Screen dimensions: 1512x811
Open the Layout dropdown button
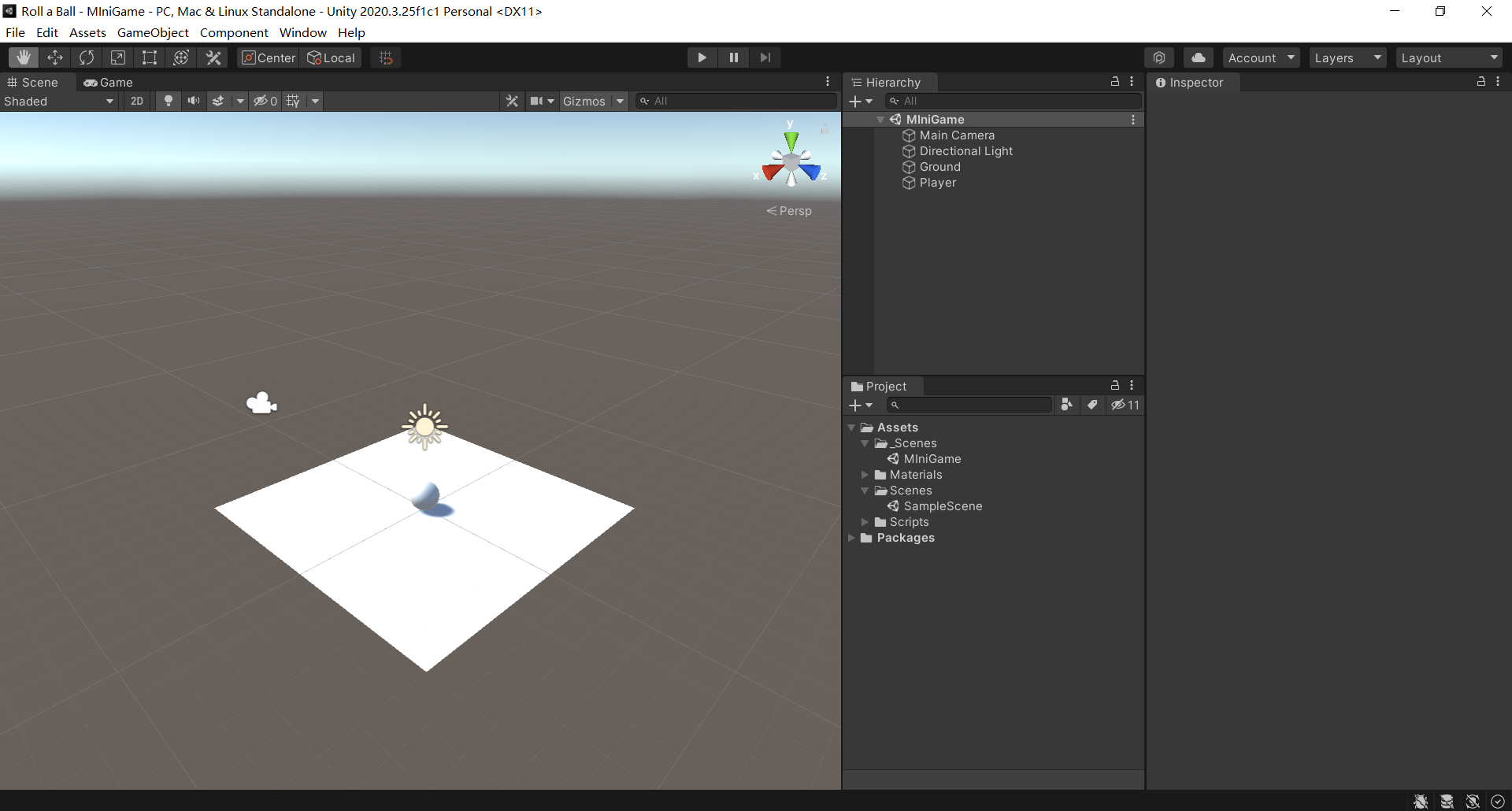(1449, 57)
